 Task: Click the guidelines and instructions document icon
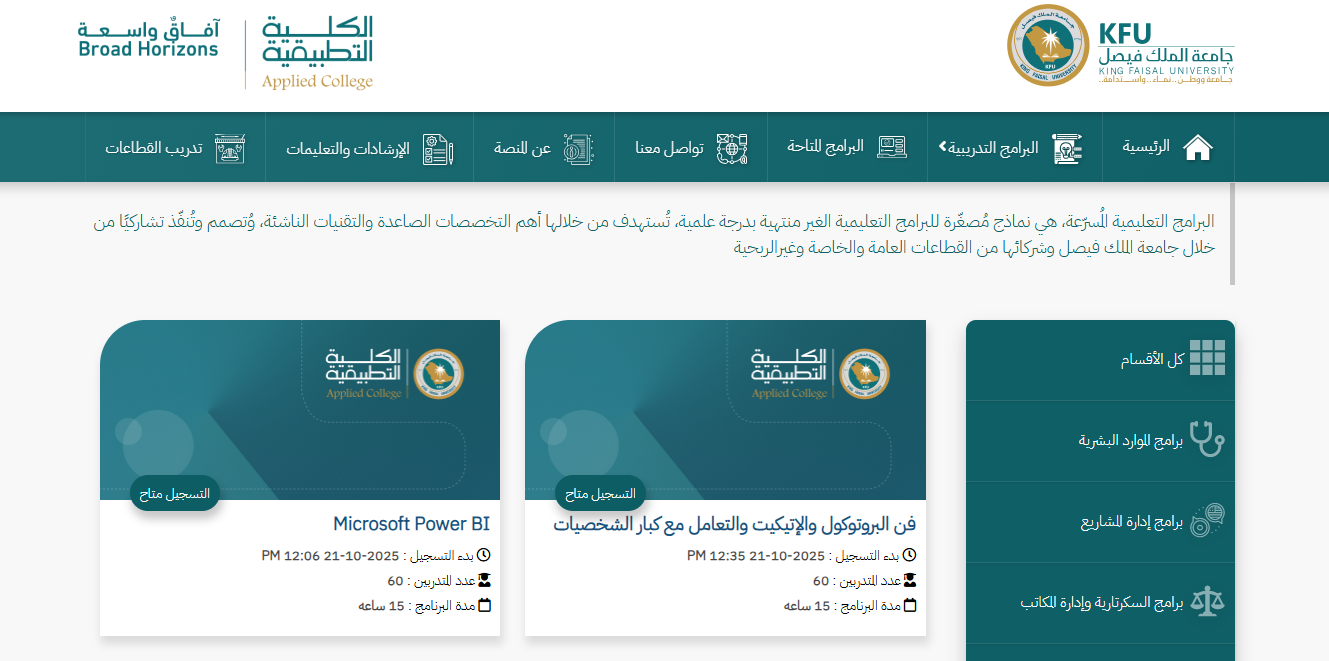438,149
